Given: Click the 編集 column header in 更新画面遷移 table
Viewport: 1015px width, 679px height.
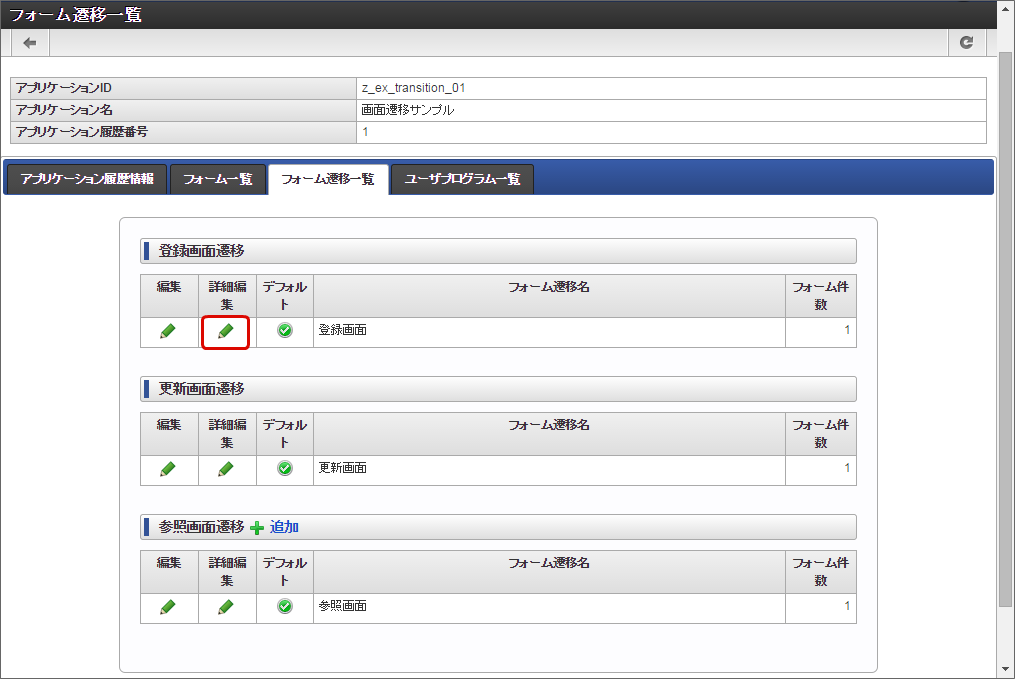Looking at the screenshot, I should [x=169, y=434].
